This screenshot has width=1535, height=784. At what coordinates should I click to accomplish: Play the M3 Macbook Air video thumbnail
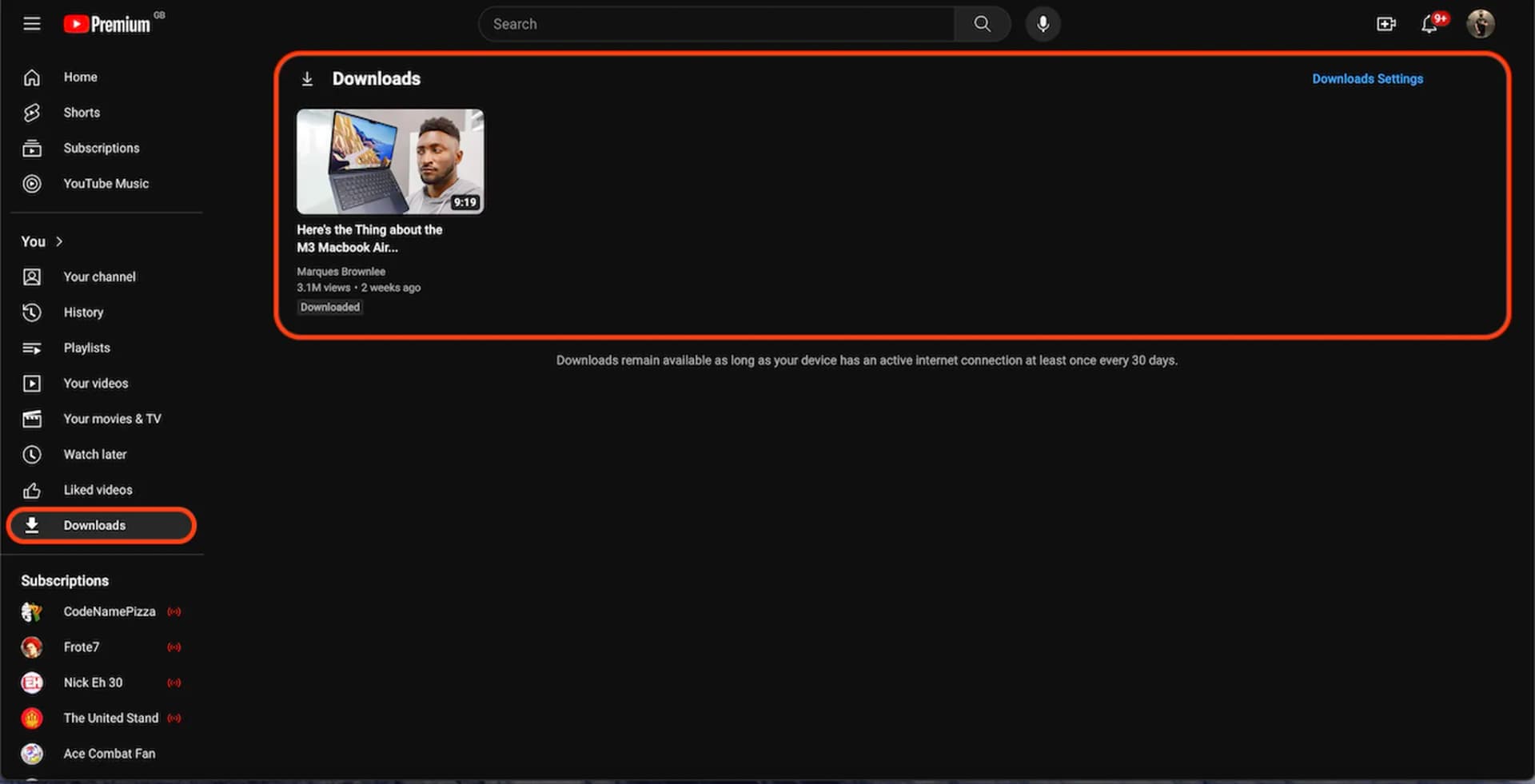click(389, 161)
